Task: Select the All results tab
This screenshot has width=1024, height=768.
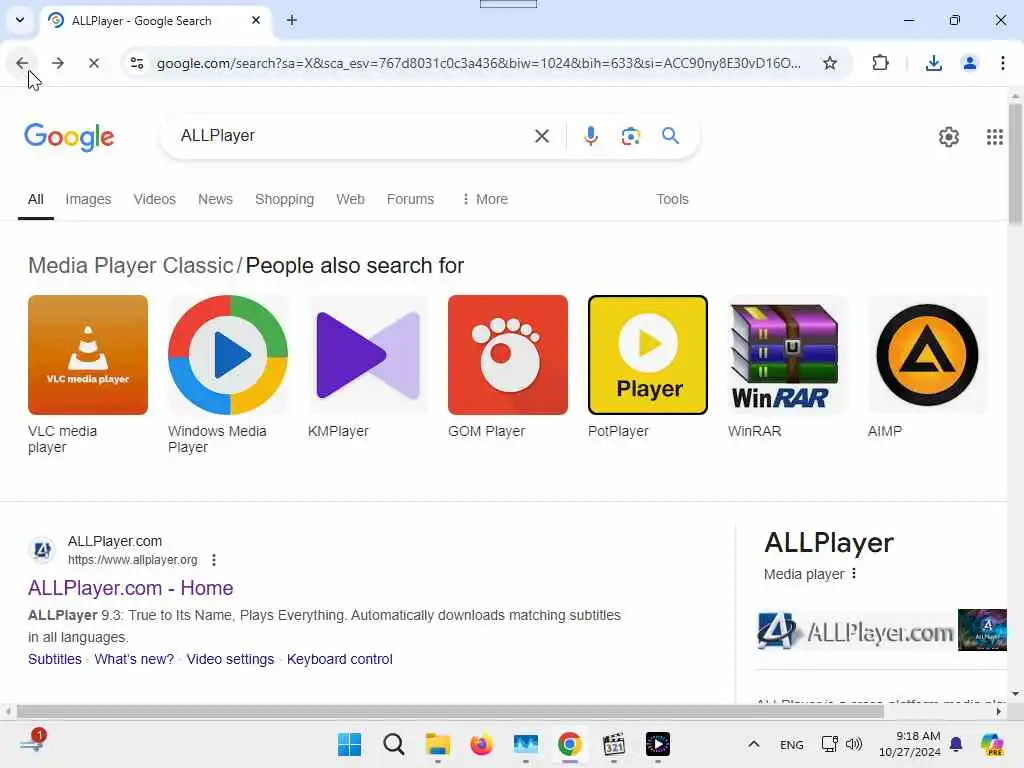Action: pyautogui.click(x=36, y=199)
